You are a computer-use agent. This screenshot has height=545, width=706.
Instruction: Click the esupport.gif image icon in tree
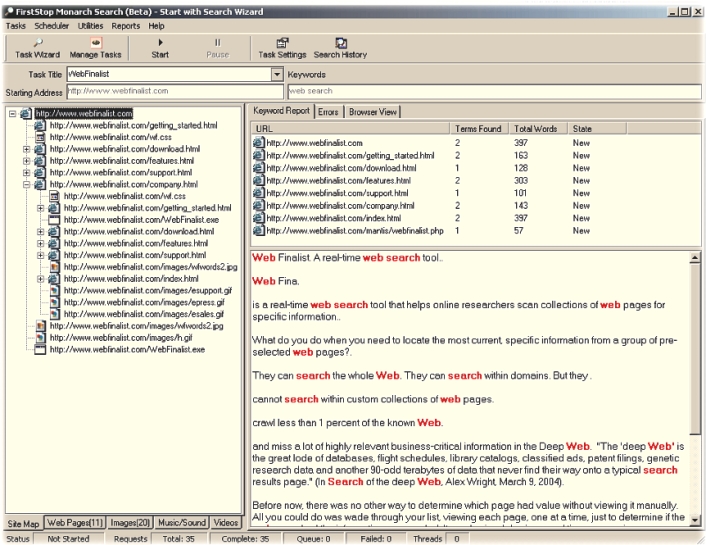54,291
